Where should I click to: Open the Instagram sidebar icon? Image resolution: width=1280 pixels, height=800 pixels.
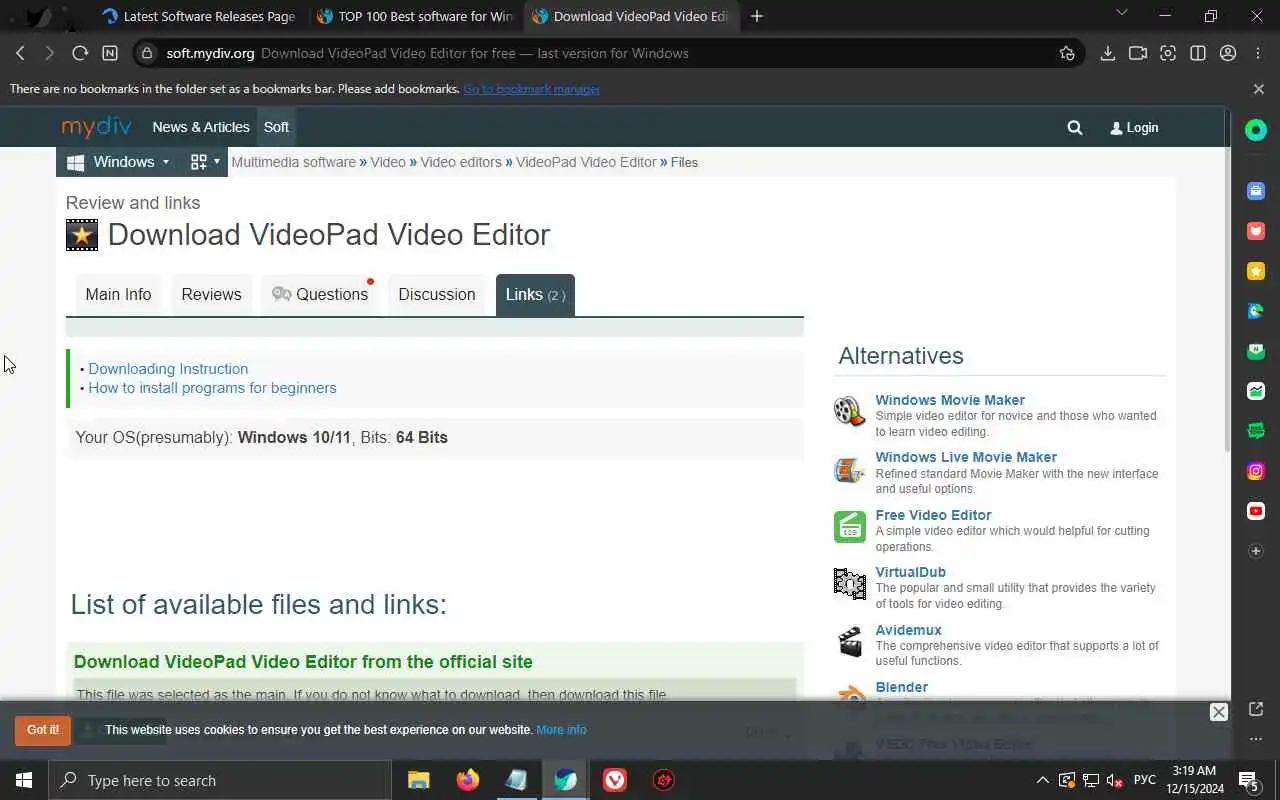tap(1256, 471)
